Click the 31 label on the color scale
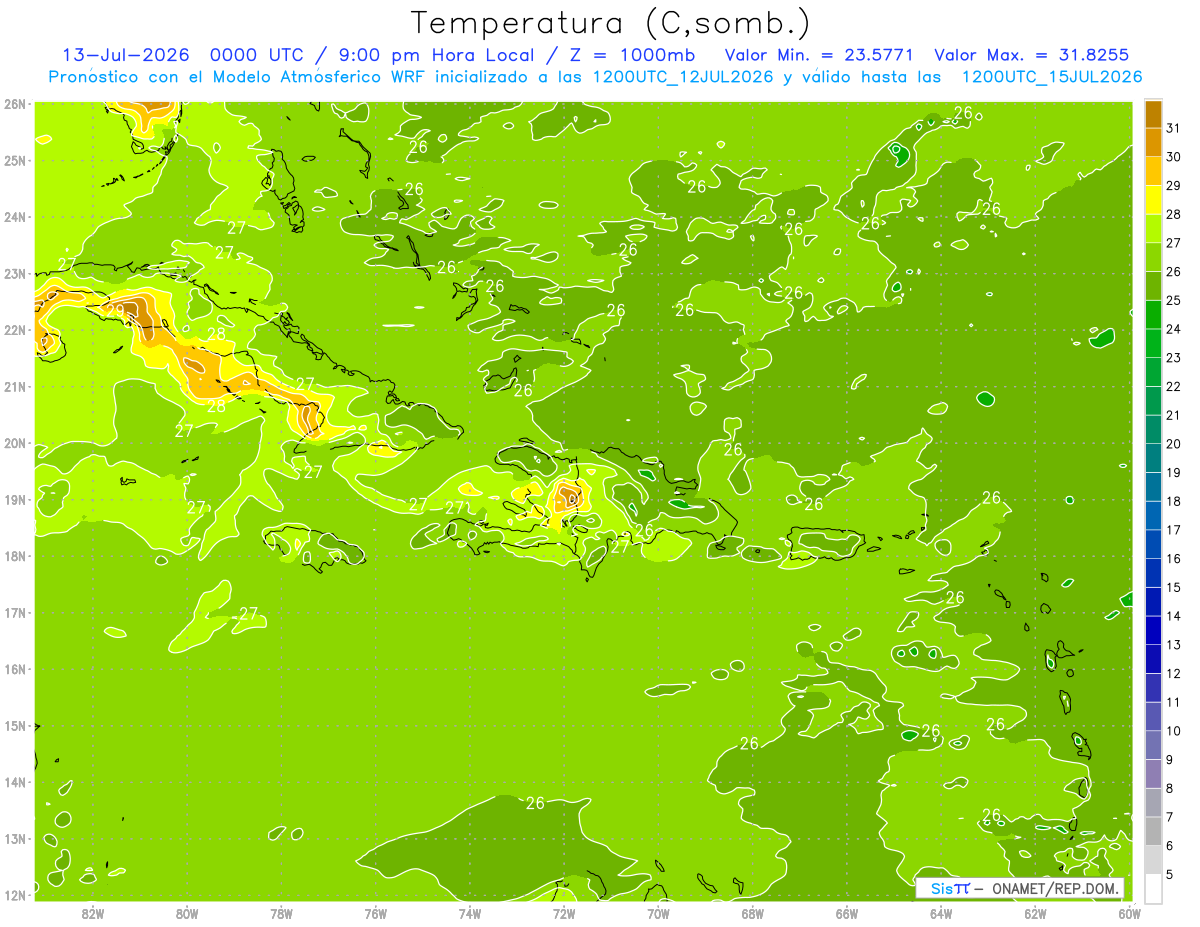1200x927 pixels. click(1174, 128)
